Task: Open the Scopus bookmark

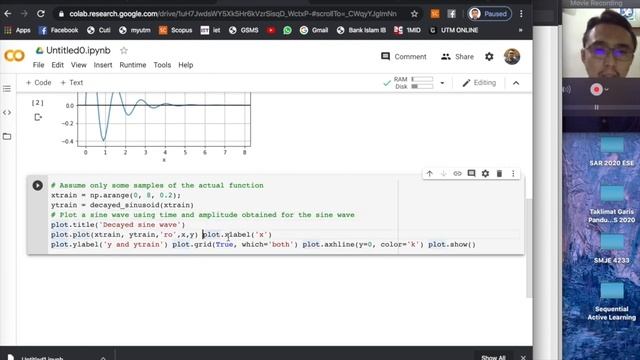Action: click(176, 30)
